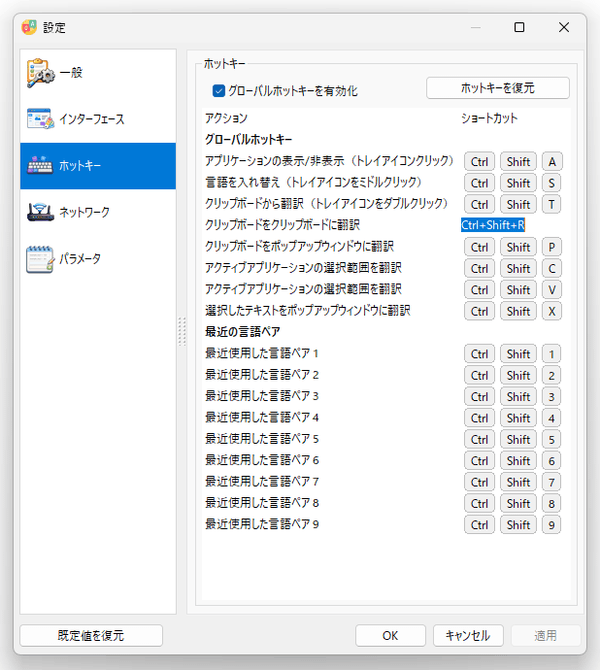
Task: Click the Ctrl+Shift+9 shortcut for language pair 9
Action: [512, 525]
